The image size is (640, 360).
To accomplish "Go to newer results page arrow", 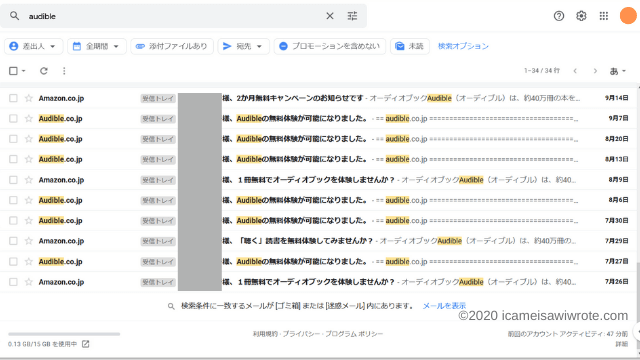I will pos(575,71).
